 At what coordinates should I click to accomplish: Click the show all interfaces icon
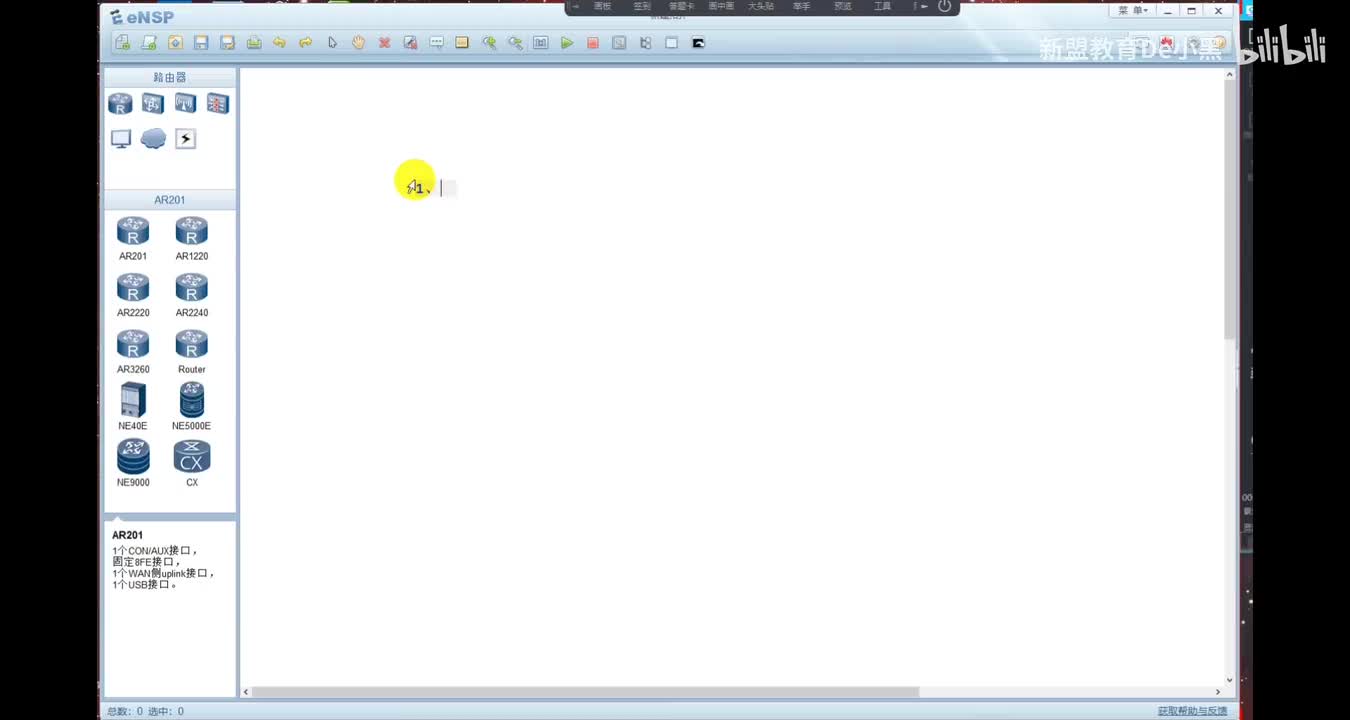point(645,43)
